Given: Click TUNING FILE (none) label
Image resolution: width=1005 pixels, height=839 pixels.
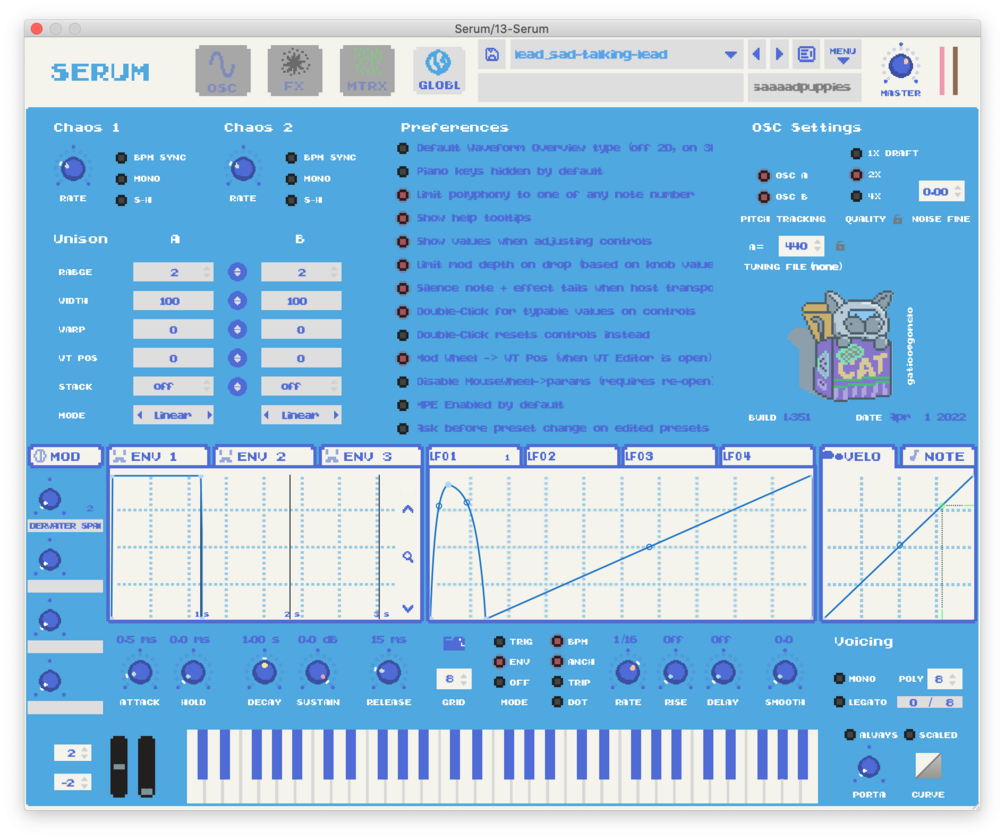Looking at the screenshot, I should pyautogui.click(x=793, y=267).
